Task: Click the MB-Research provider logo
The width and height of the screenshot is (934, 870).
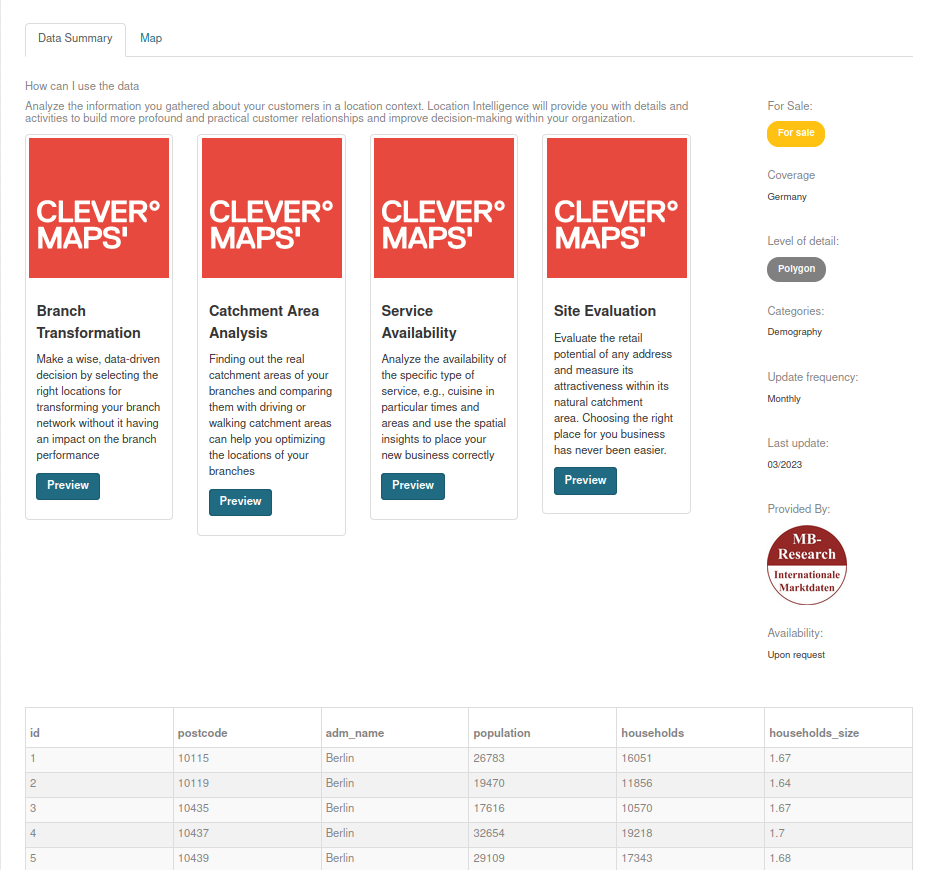Action: tap(807, 566)
